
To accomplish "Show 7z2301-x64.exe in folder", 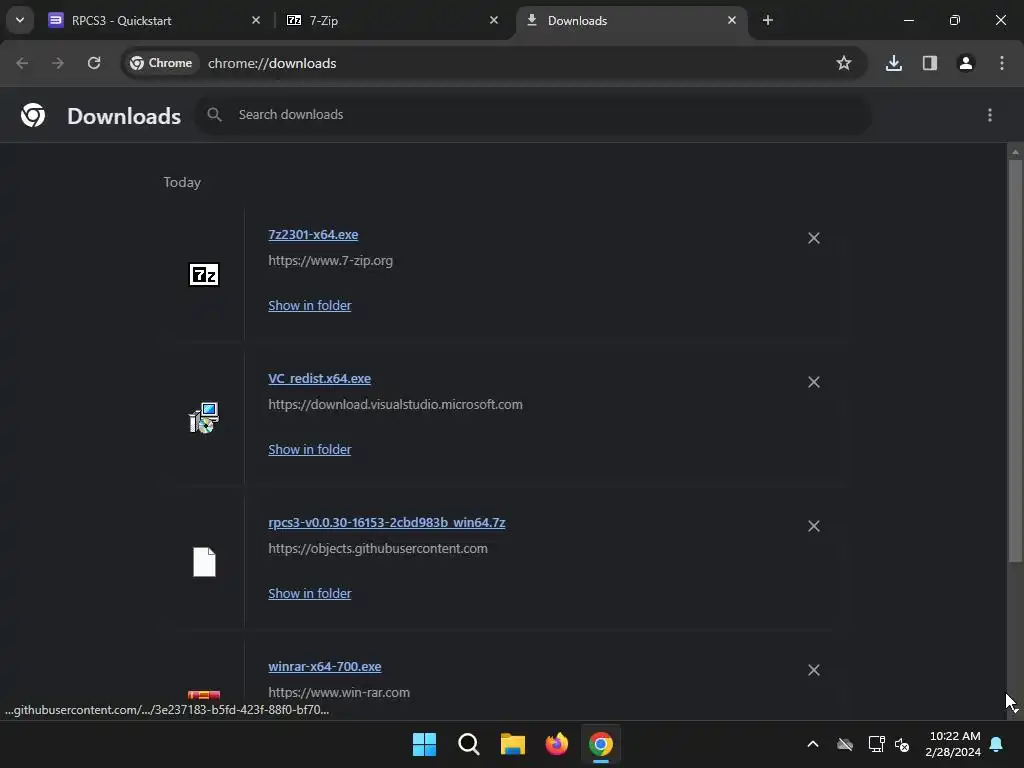I will [310, 306].
